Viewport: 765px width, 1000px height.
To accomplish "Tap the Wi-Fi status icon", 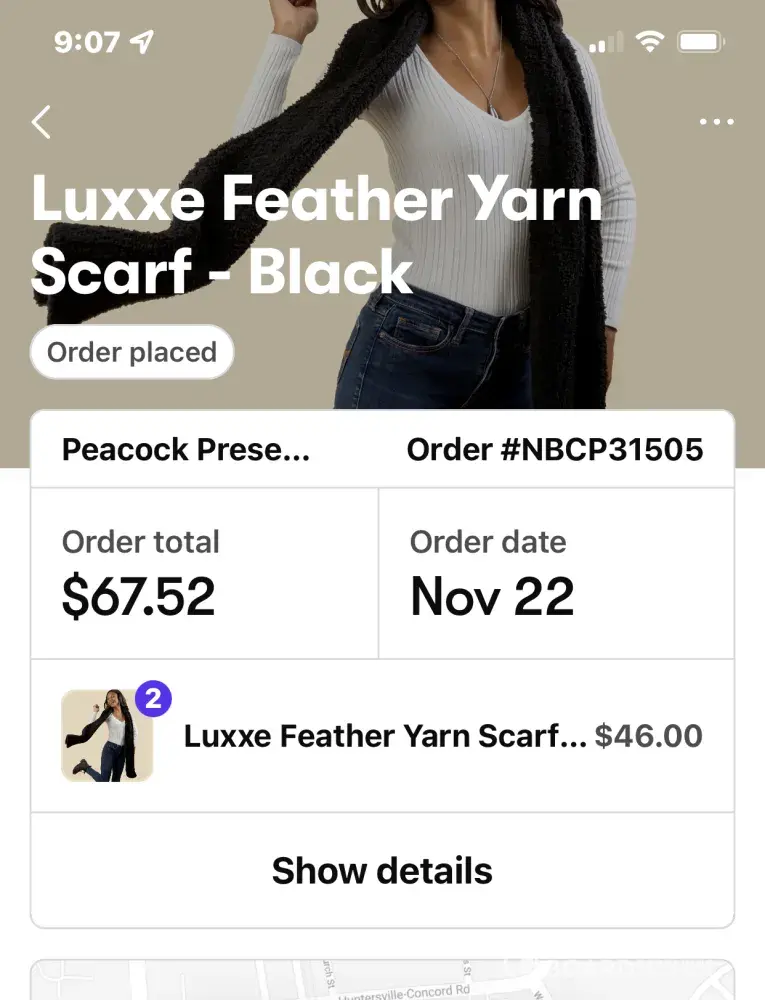I will coord(651,42).
